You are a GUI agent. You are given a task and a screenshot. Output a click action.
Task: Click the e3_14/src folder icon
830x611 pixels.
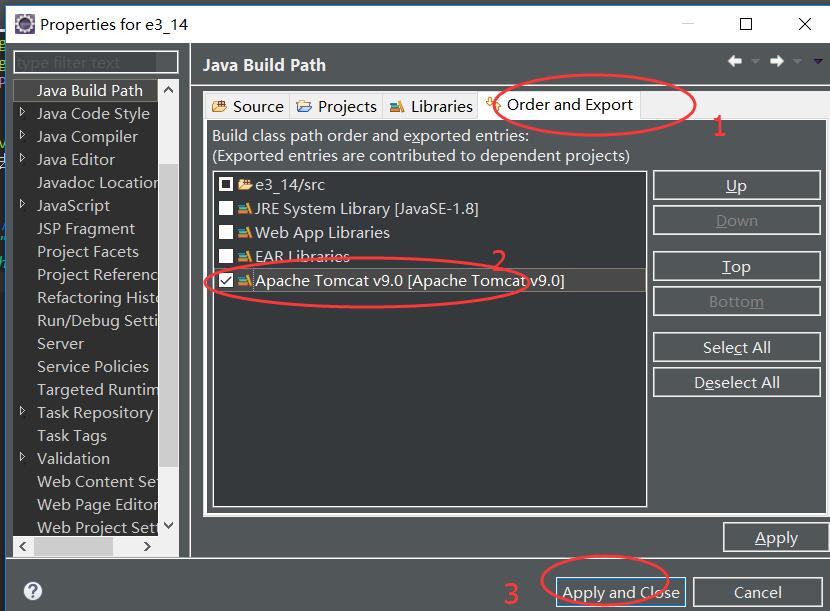[x=245, y=184]
